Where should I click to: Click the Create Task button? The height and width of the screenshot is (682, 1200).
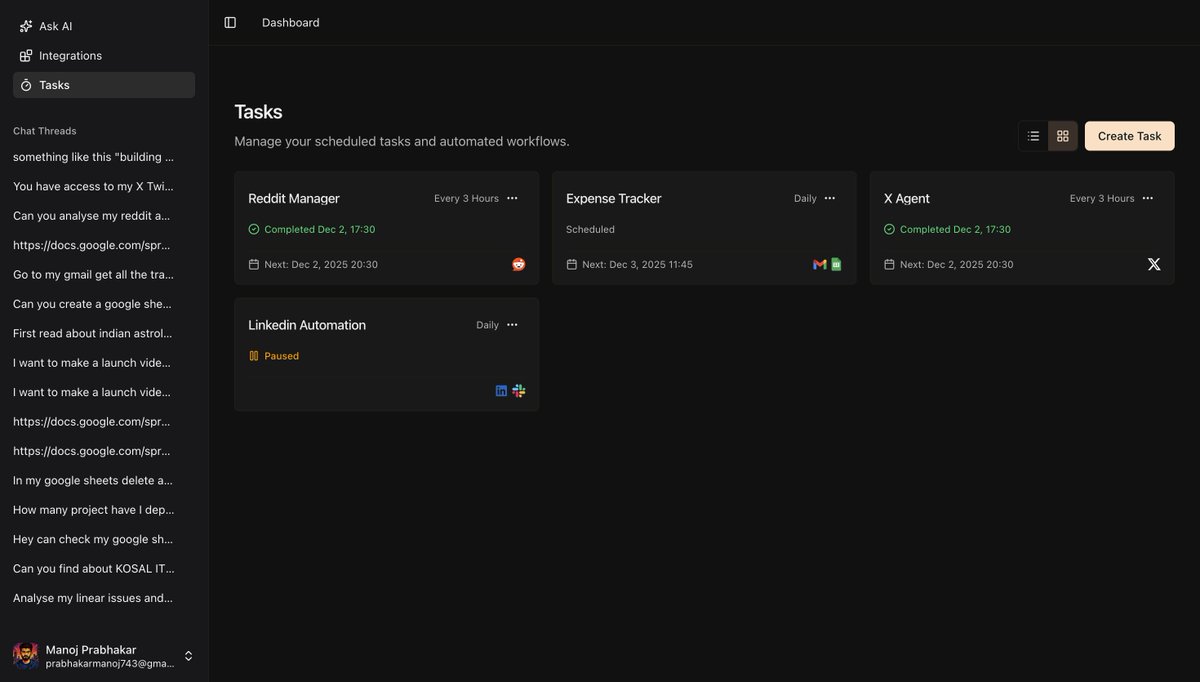(1129, 134)
